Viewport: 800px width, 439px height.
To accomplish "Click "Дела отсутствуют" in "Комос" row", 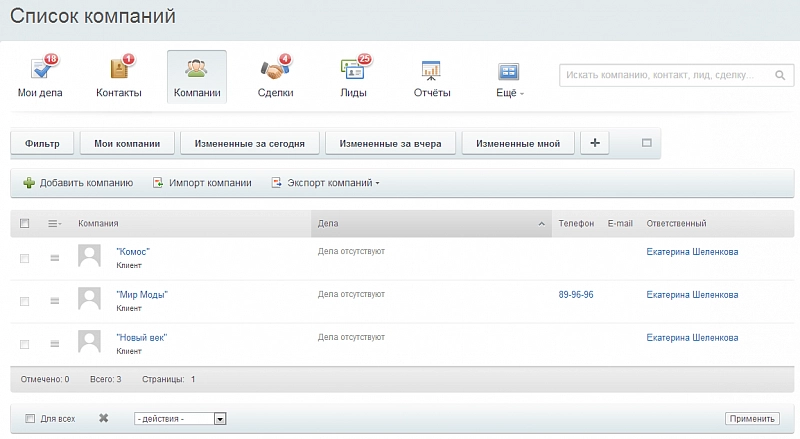I will tap(351, 251).
